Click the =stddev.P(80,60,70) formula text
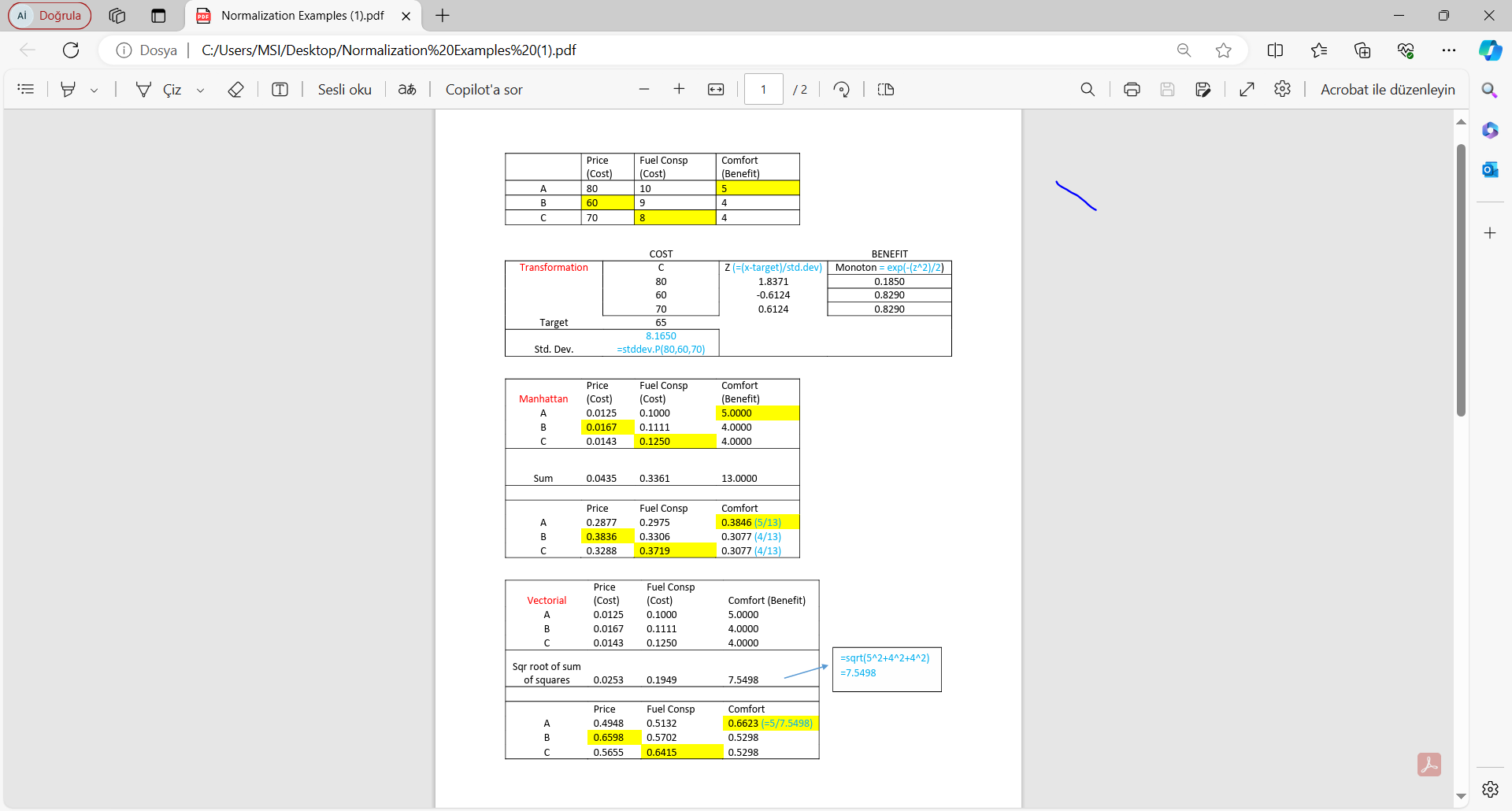Screen dimensions: 1512x811 [661, 350]
